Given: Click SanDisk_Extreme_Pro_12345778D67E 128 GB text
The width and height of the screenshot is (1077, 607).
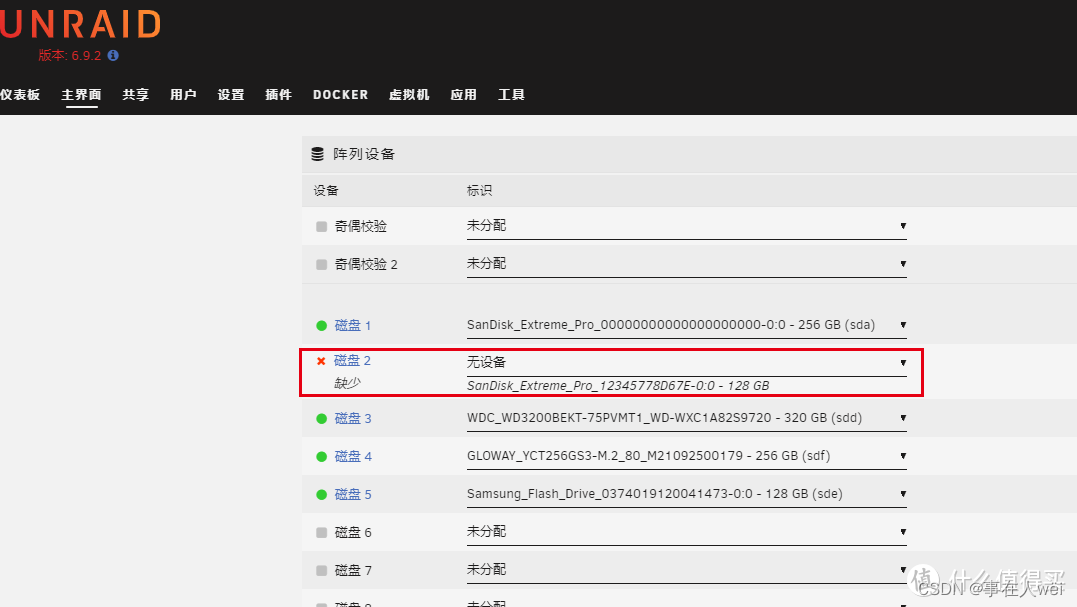Looking at the screenshot, I should pyautogui.click(x=618, y=385).
